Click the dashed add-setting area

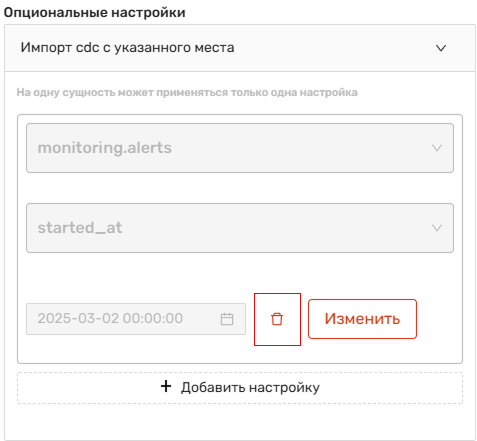click(x=240, y=388)
